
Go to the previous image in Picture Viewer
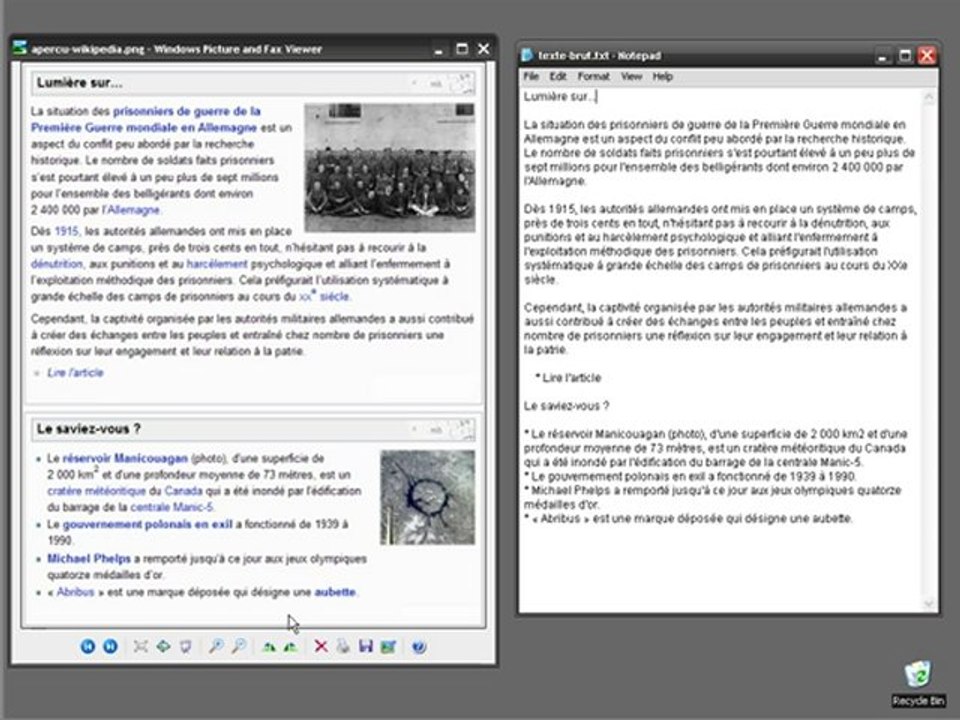[88, 646]
